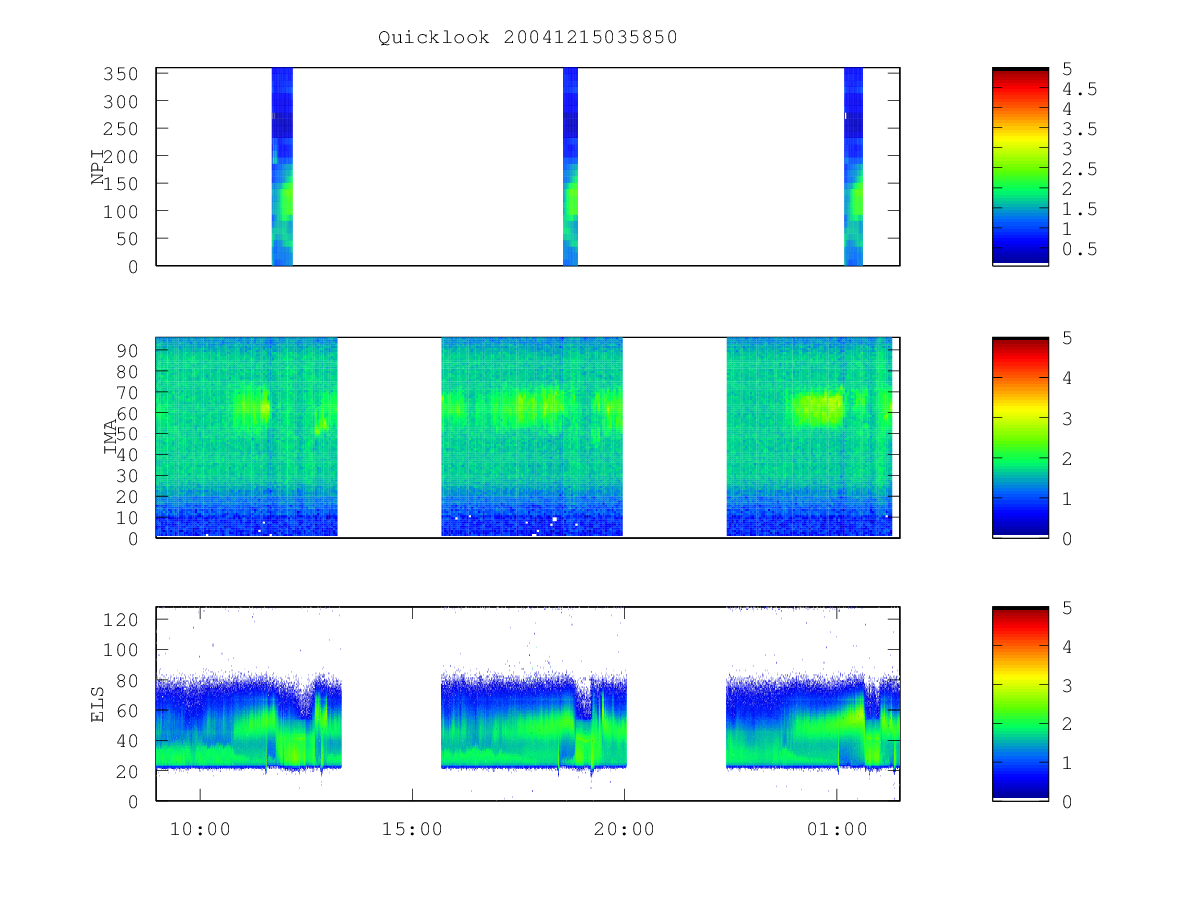Click the Quicklook 20041215035850 title
1200x900 pixels.
point(528,38)
